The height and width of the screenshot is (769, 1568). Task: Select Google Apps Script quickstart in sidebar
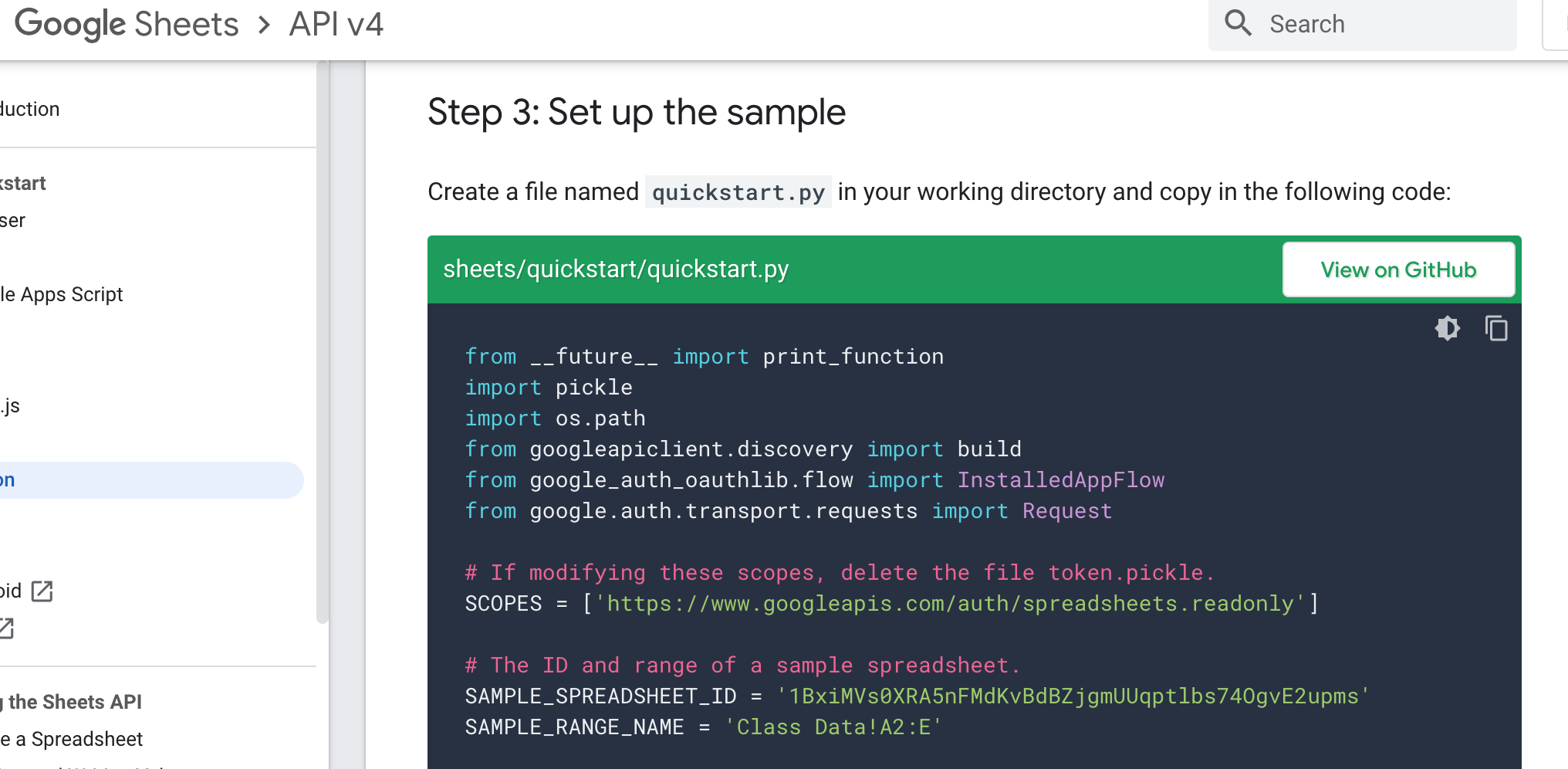click(x=62, y=294)
